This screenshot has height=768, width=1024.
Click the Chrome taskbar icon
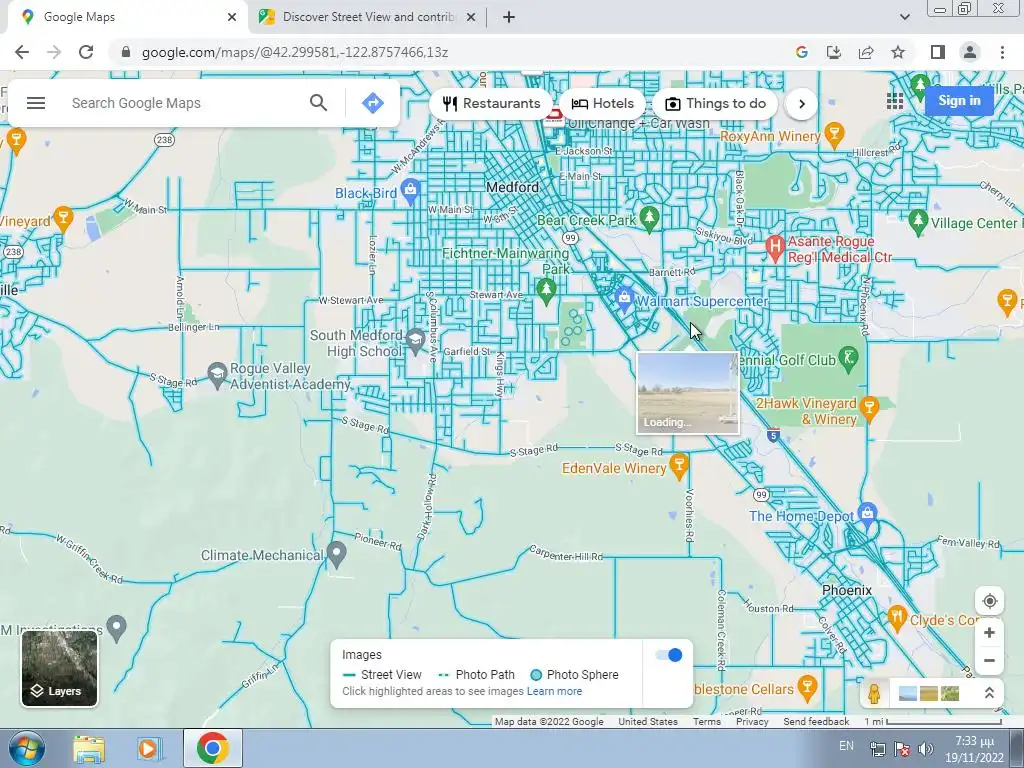click(212, 748)
